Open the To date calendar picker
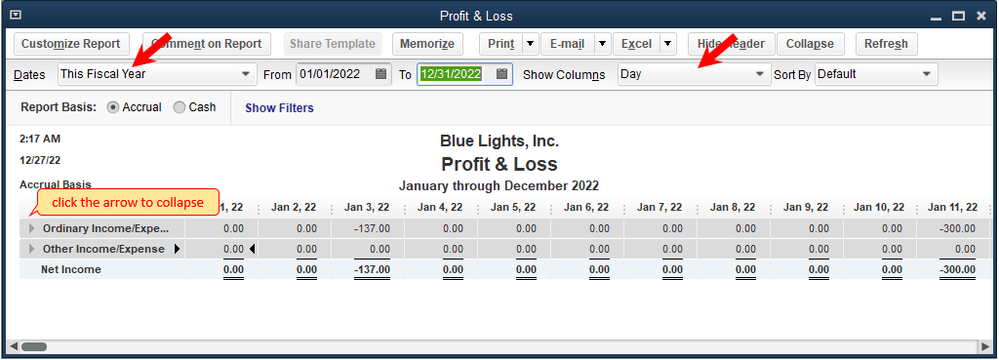The image size is (999, 360). (502, 74)
